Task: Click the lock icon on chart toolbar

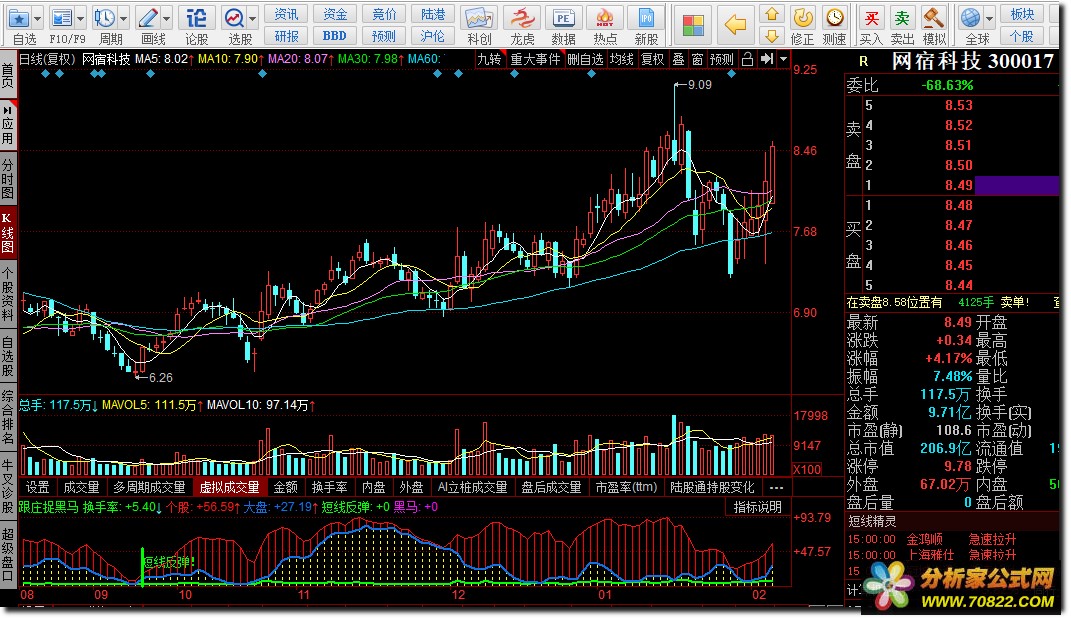Action: point(748,59)
